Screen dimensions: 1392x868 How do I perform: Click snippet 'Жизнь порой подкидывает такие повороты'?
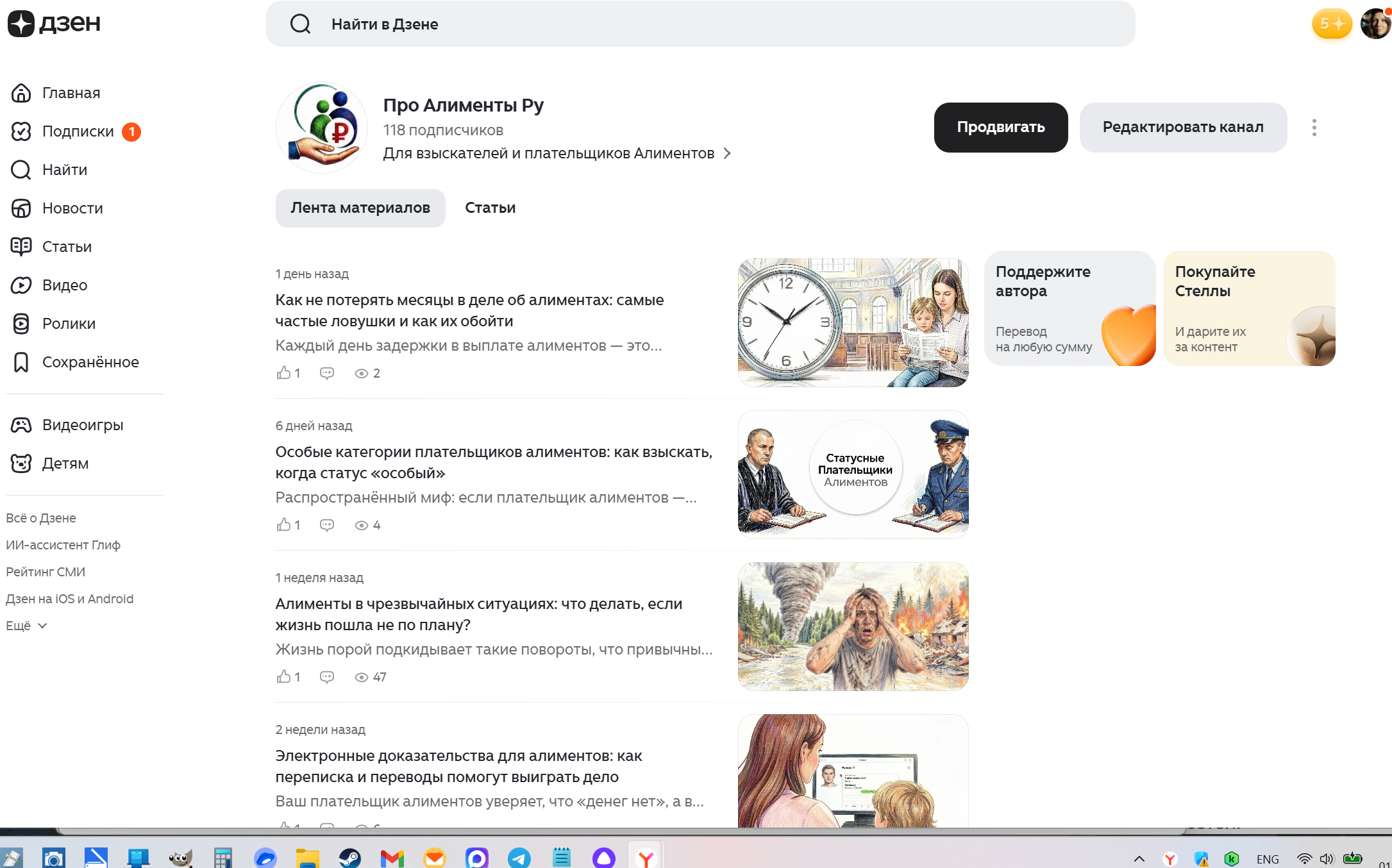click(x=494, y=649)
